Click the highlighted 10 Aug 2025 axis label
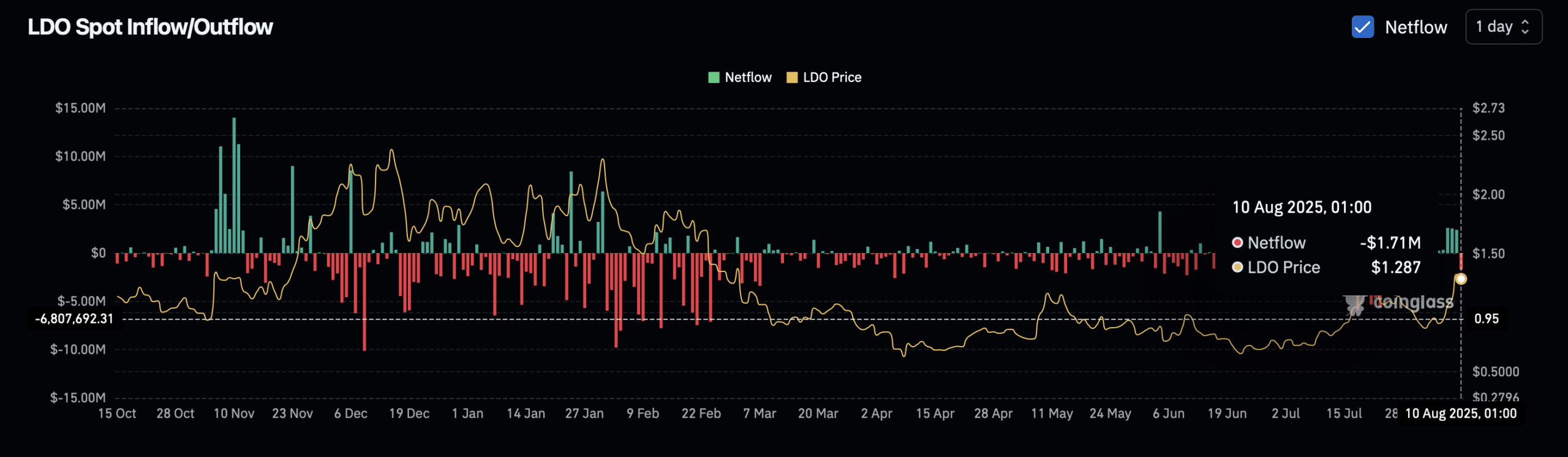The width and height of the screenshot is (1568, 457). click(1460, 414)
